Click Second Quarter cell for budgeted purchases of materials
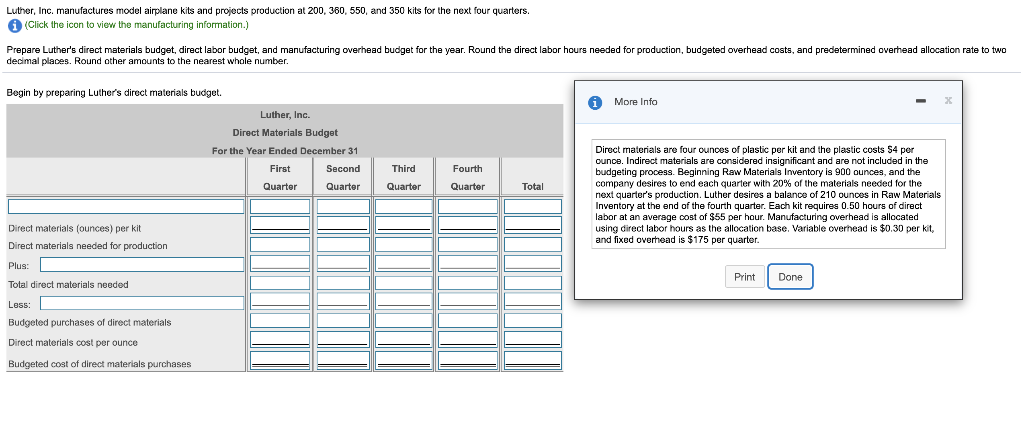The height and width of the screenshot is (422, 1024). click(x=343, y=321)
